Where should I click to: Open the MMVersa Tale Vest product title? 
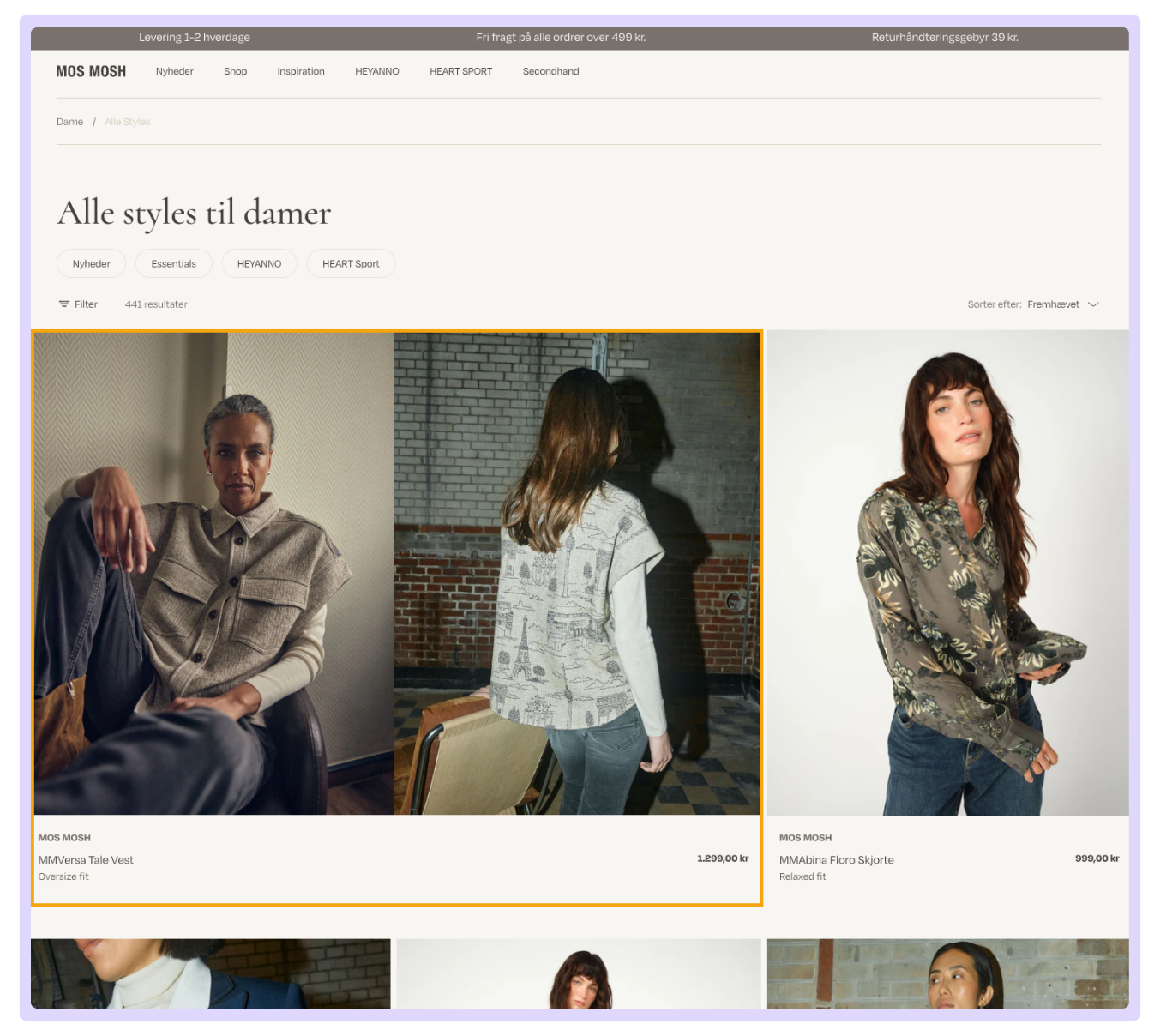[86, 860]
